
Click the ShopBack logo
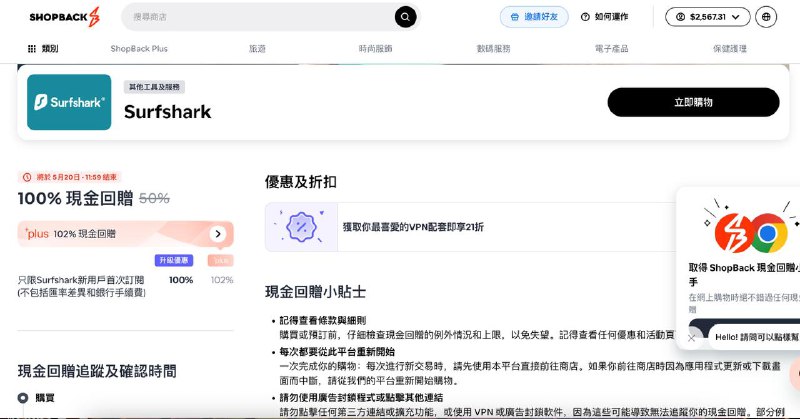click(x=64, y=17)
